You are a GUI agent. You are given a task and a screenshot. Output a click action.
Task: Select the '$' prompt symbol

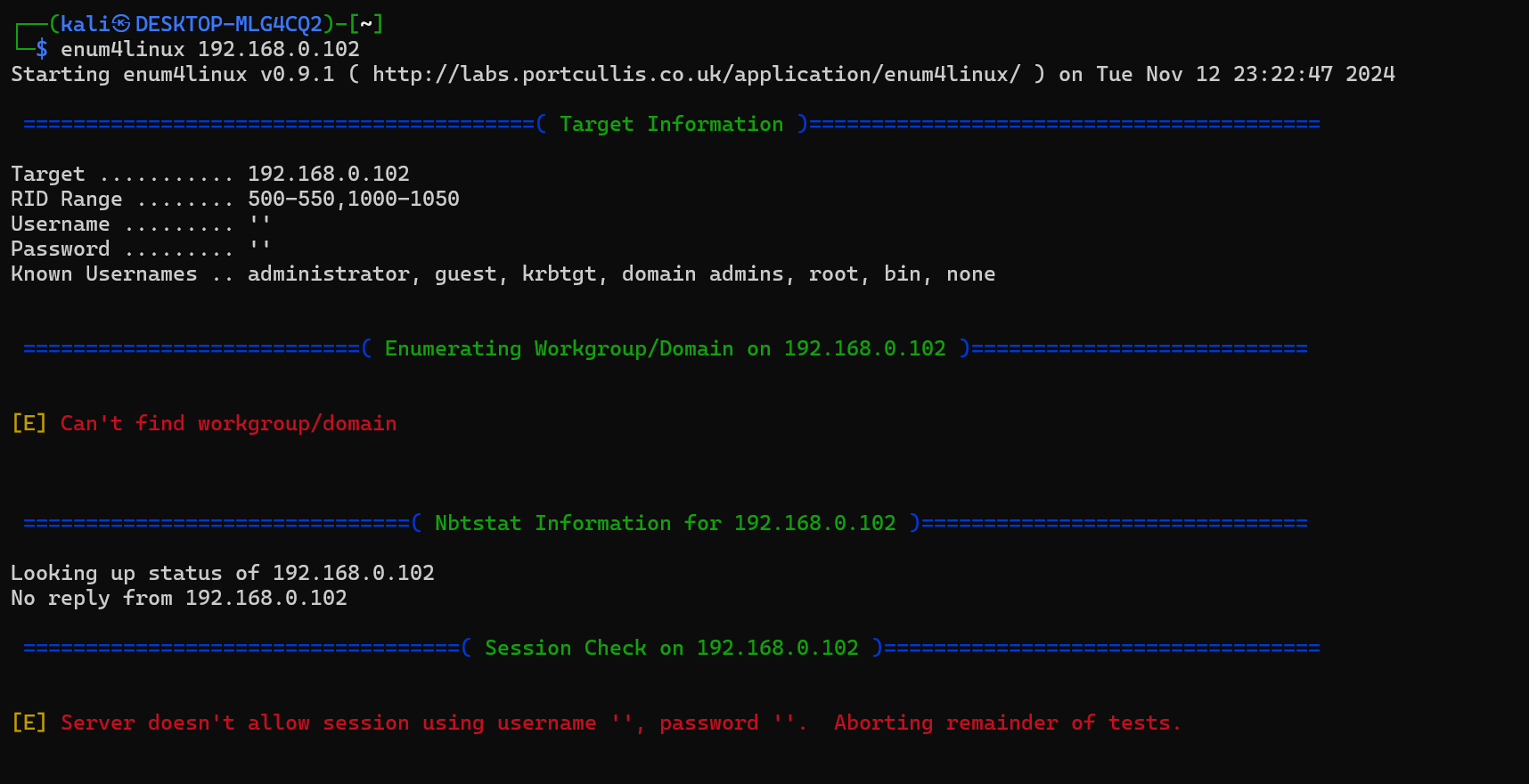click(x=42, y=50)
